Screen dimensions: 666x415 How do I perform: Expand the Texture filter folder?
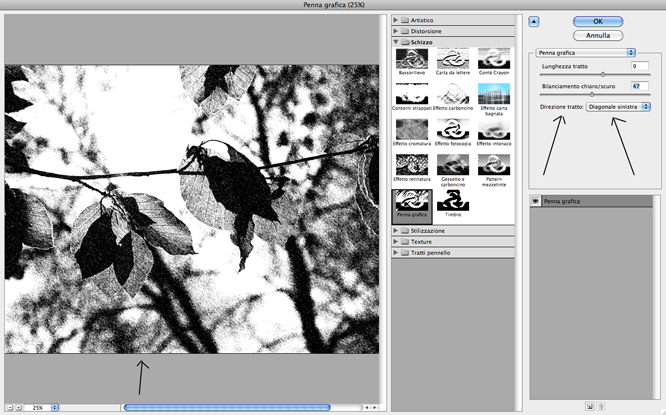[395, 242]
